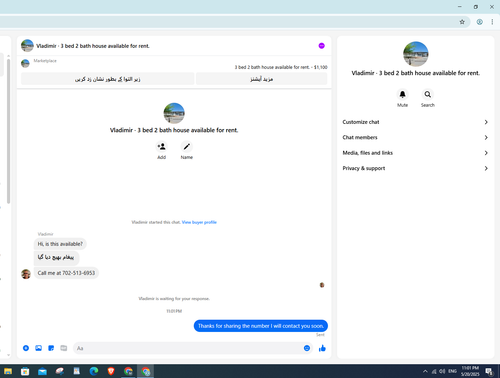Expand Privacy & support section
The width and height of the screenshot is (500, 378).
pos(415,168)
